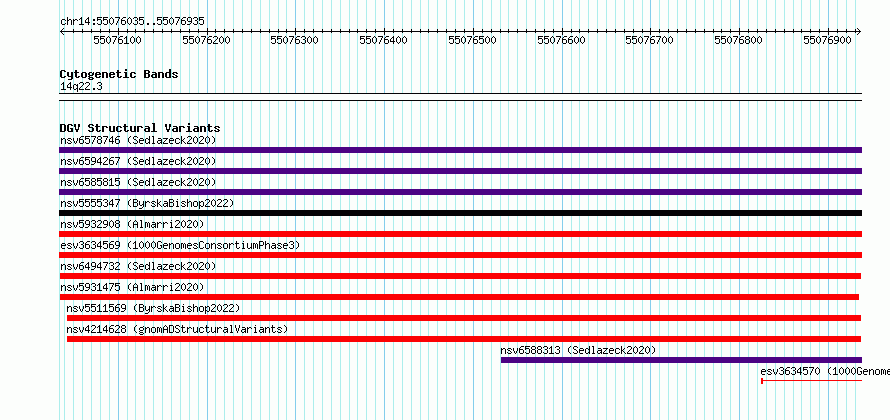This screenshot has height=420, width=890.
Task: Click the nsv6494732 (Sedlazeck2020) label
Action: pos(138,266)
